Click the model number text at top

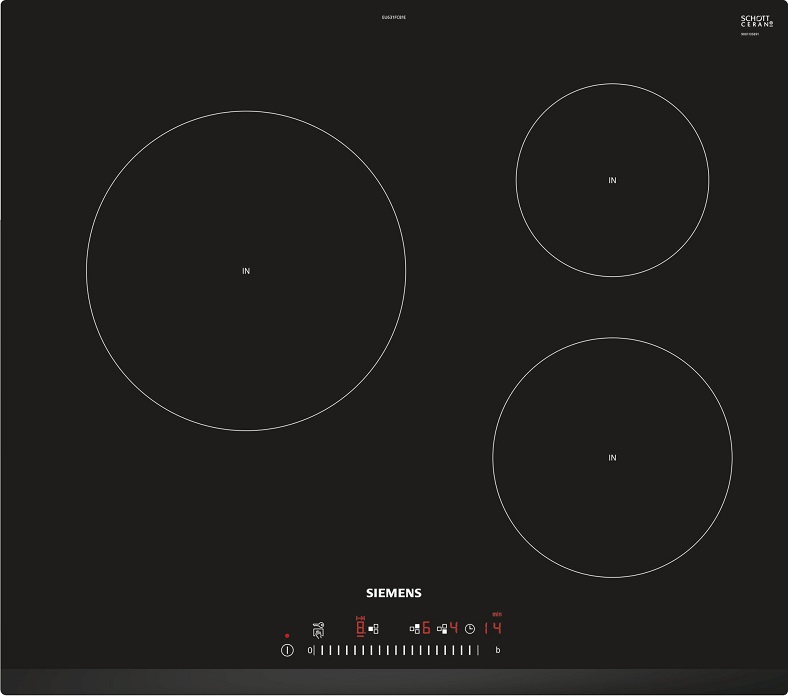pos(393,17)
